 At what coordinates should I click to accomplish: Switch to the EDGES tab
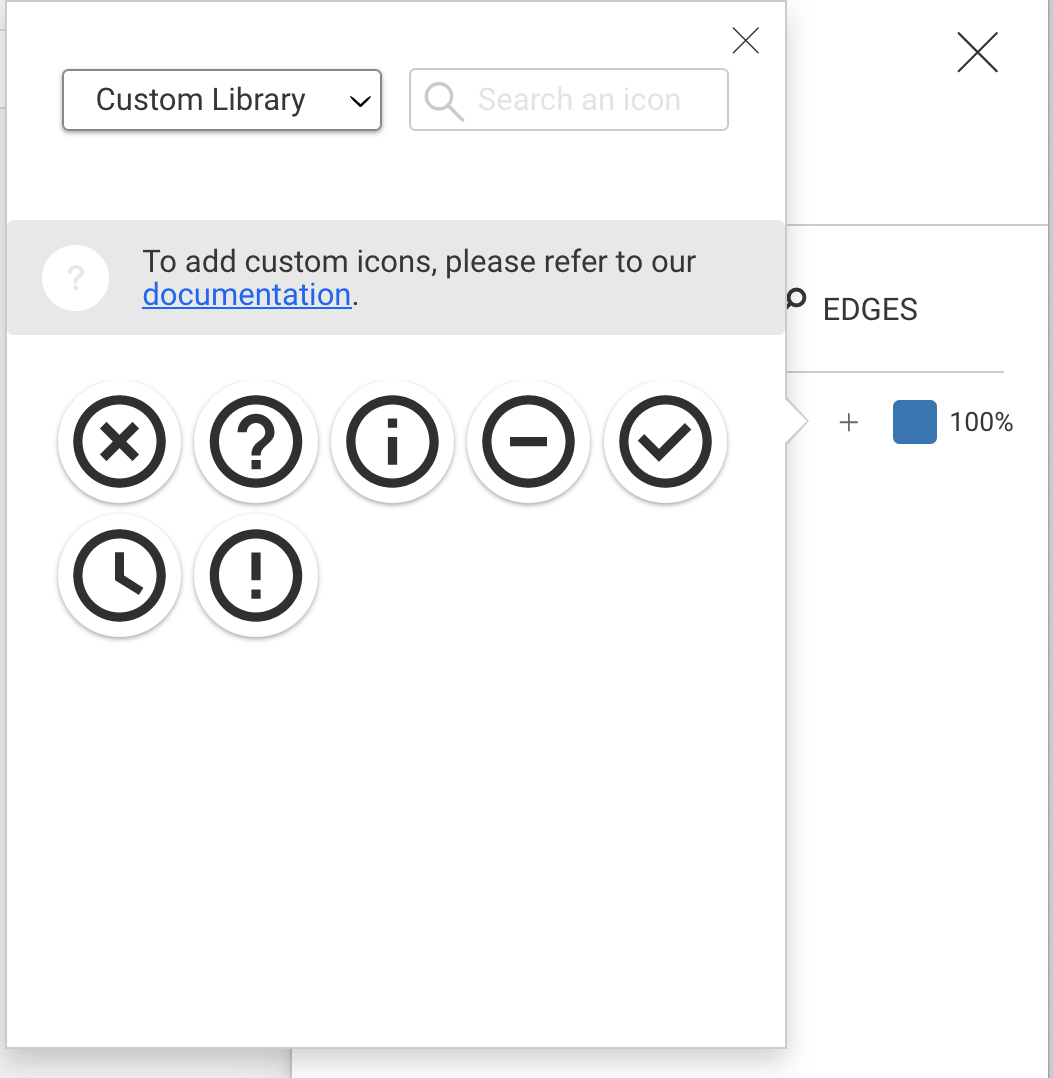coord(870,309)
